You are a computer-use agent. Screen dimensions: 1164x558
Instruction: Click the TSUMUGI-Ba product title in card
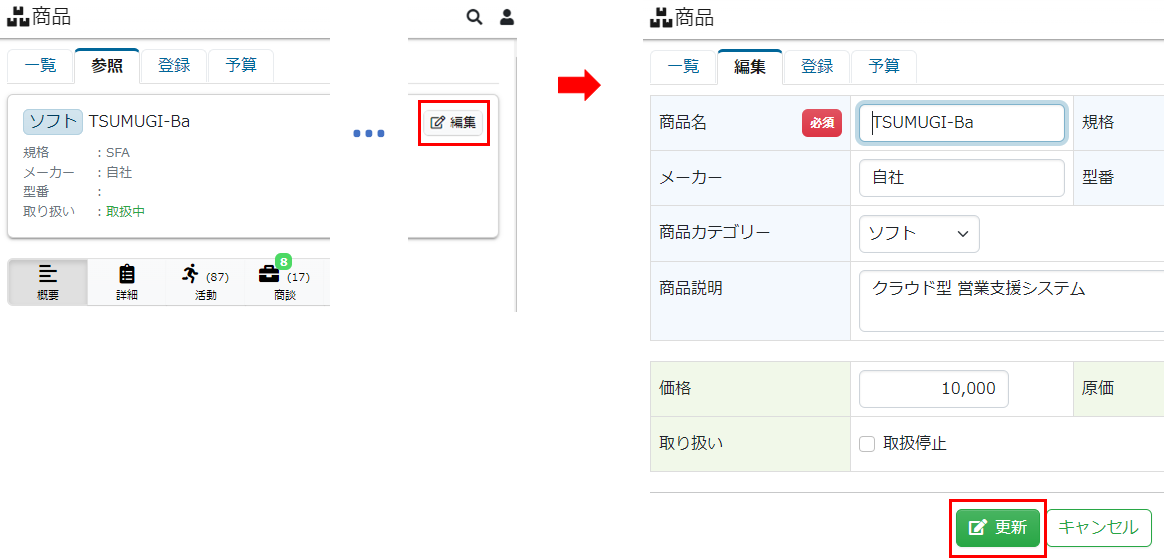coord(140,122)
